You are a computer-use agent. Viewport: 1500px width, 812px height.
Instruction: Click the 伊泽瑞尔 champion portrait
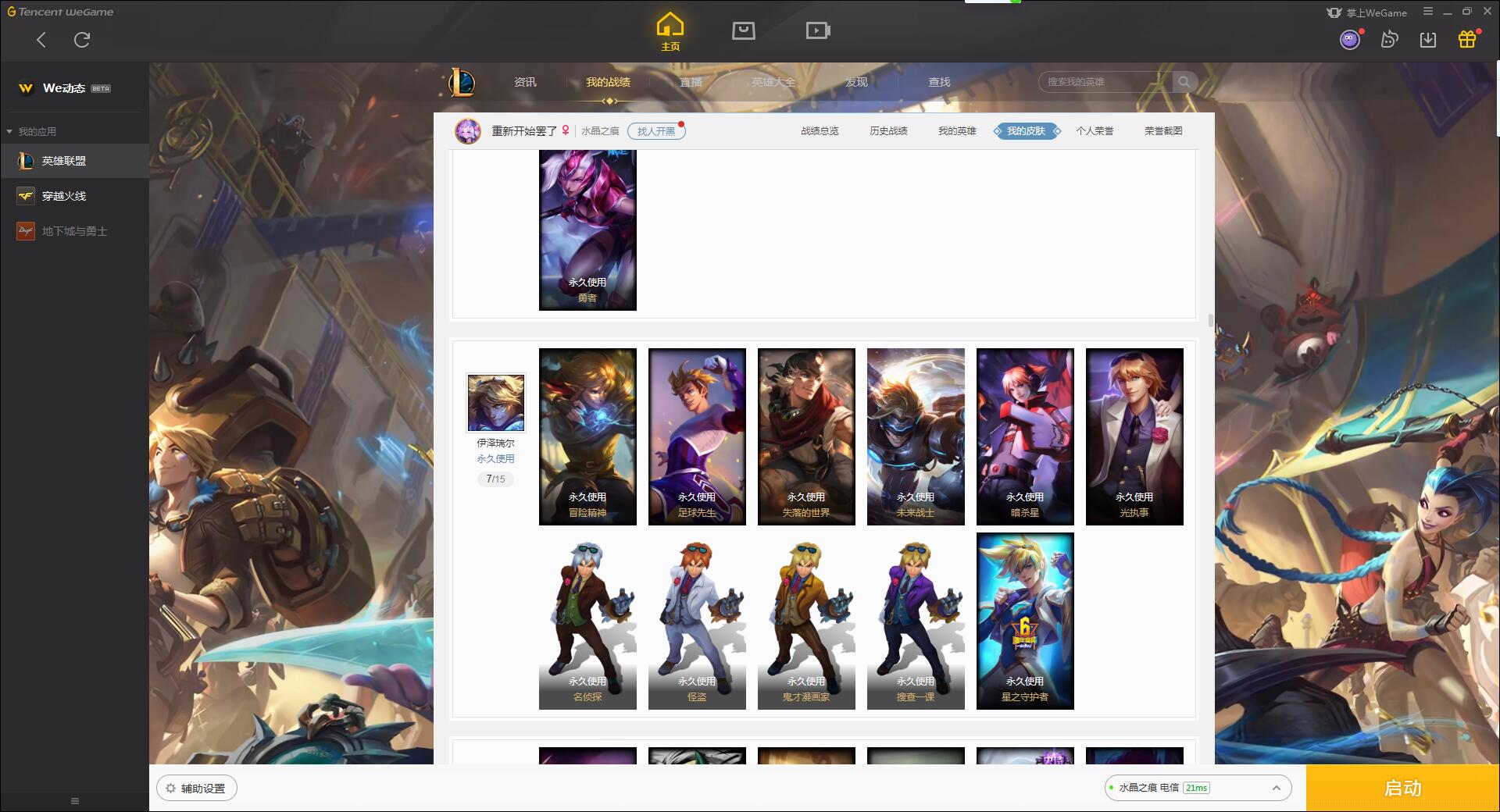[496, 402]
